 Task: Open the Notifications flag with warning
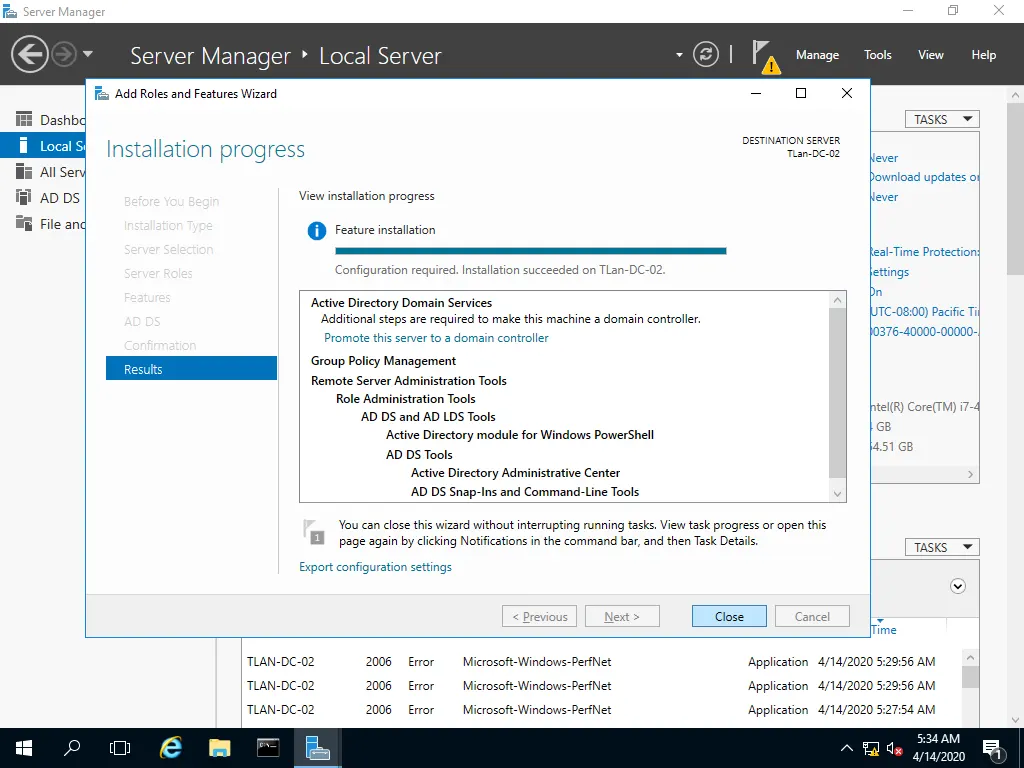coord(765,56)
